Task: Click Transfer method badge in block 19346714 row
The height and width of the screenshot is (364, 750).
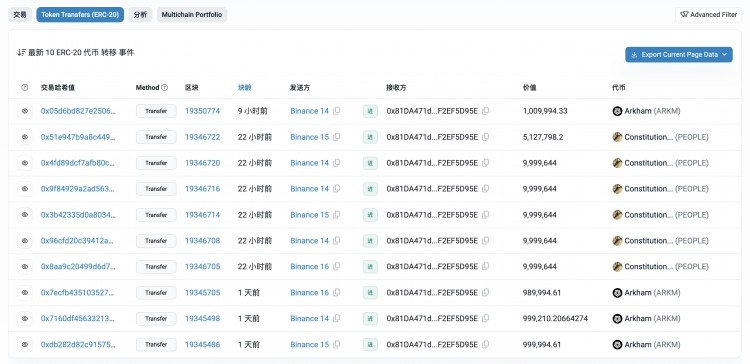Action: click(x=156, y=215)
